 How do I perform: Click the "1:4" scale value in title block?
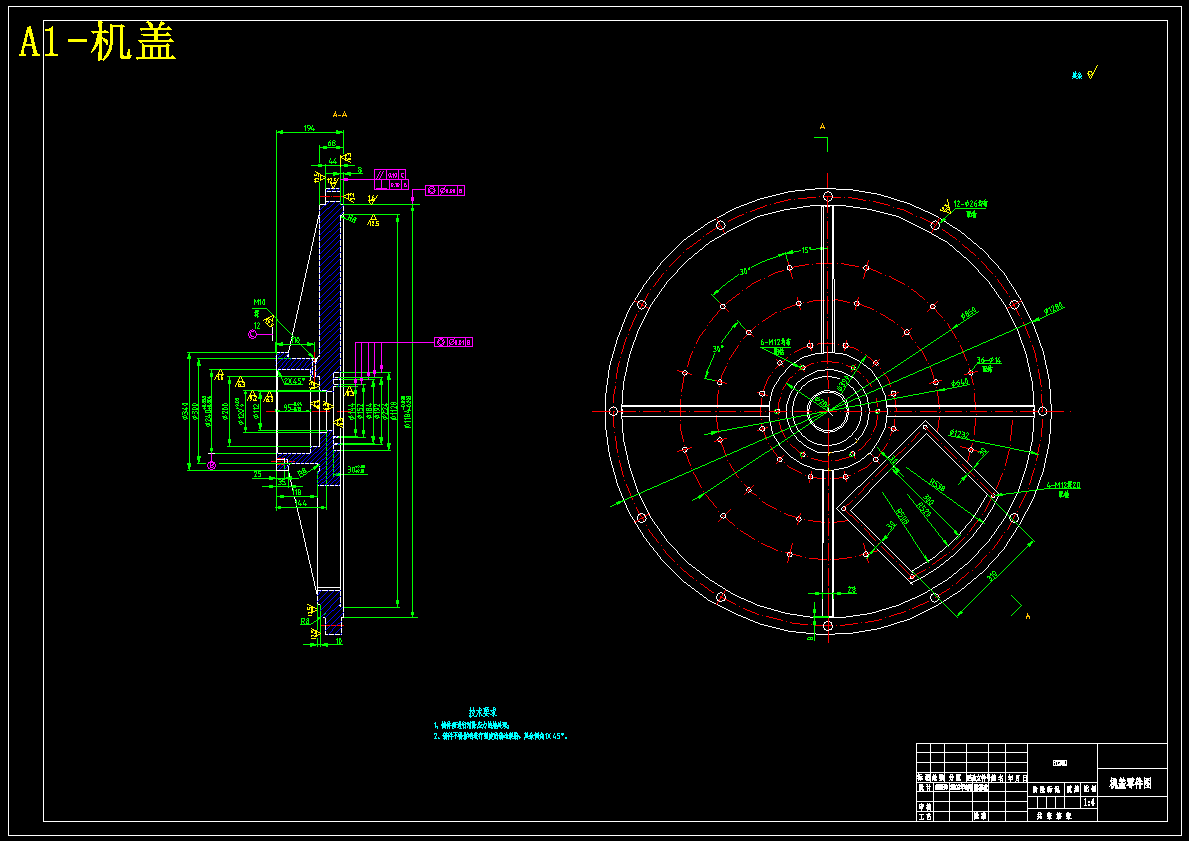tap(1089, 802)
